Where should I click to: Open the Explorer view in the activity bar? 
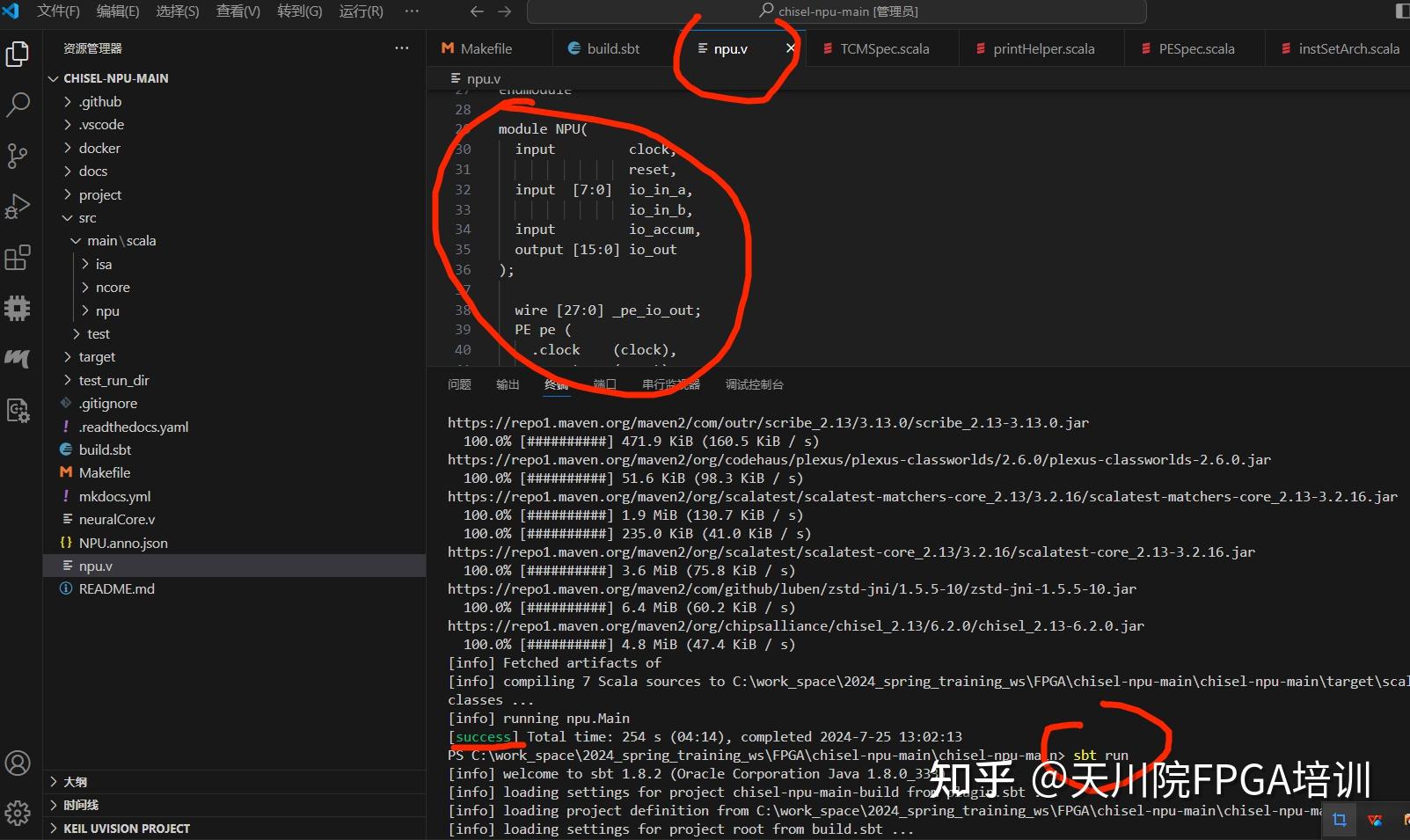[18, 53]
